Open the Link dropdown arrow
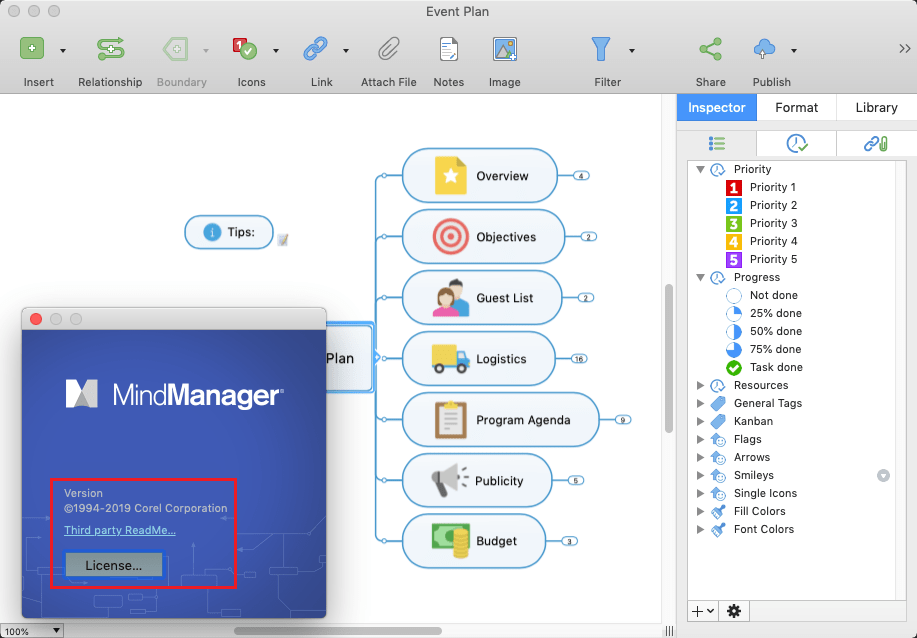Image resolution: width=917 pixels, height=638 pixels. 346,51
